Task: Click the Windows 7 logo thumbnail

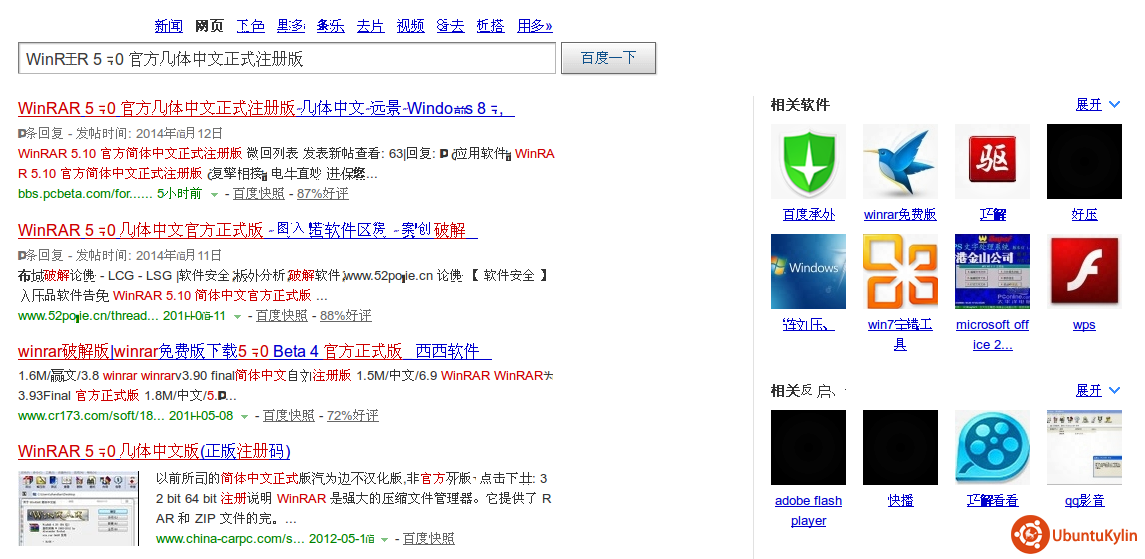Action: pos(808,271)
